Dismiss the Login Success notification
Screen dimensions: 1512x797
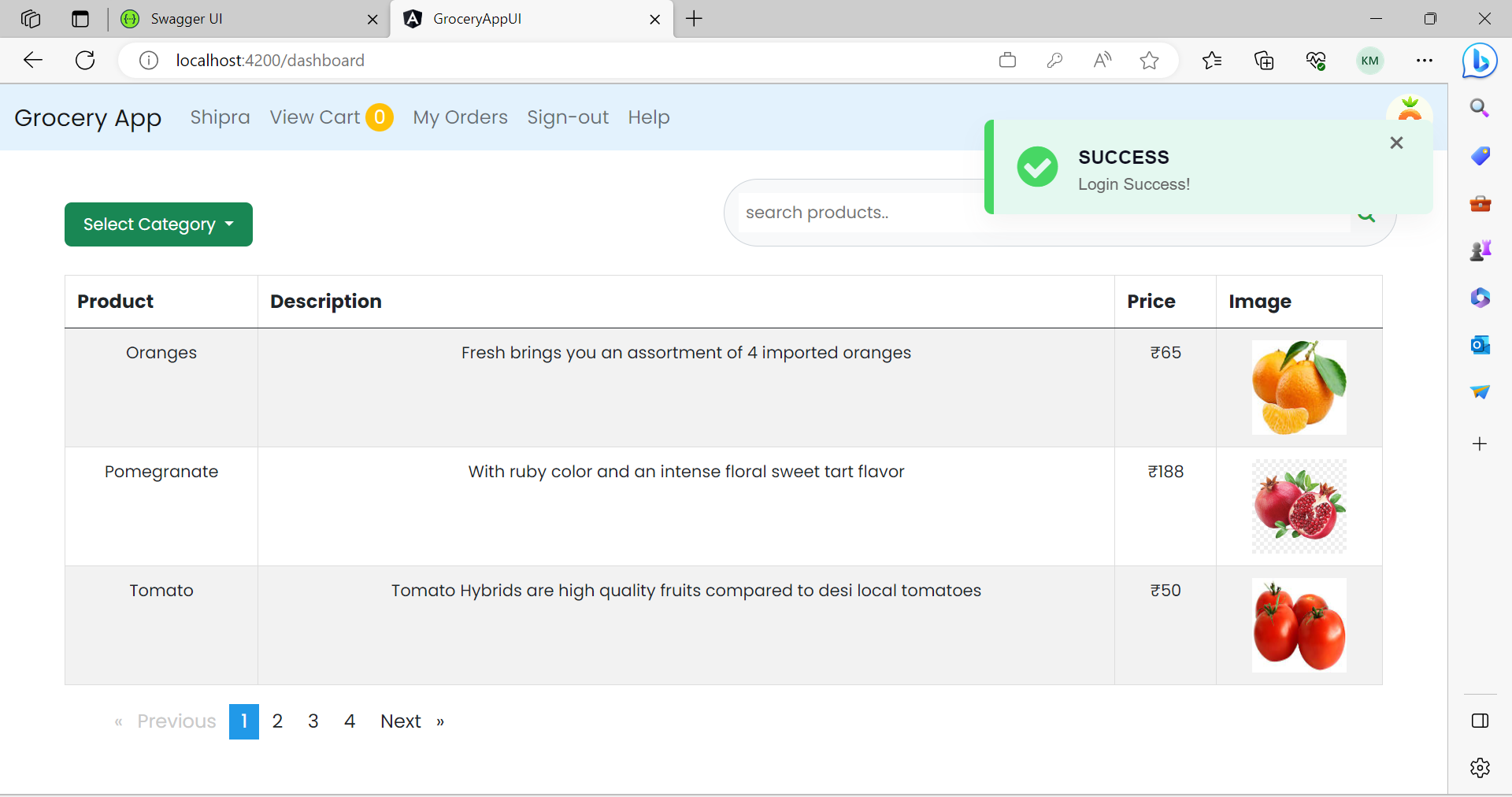tap(1395, 143)
